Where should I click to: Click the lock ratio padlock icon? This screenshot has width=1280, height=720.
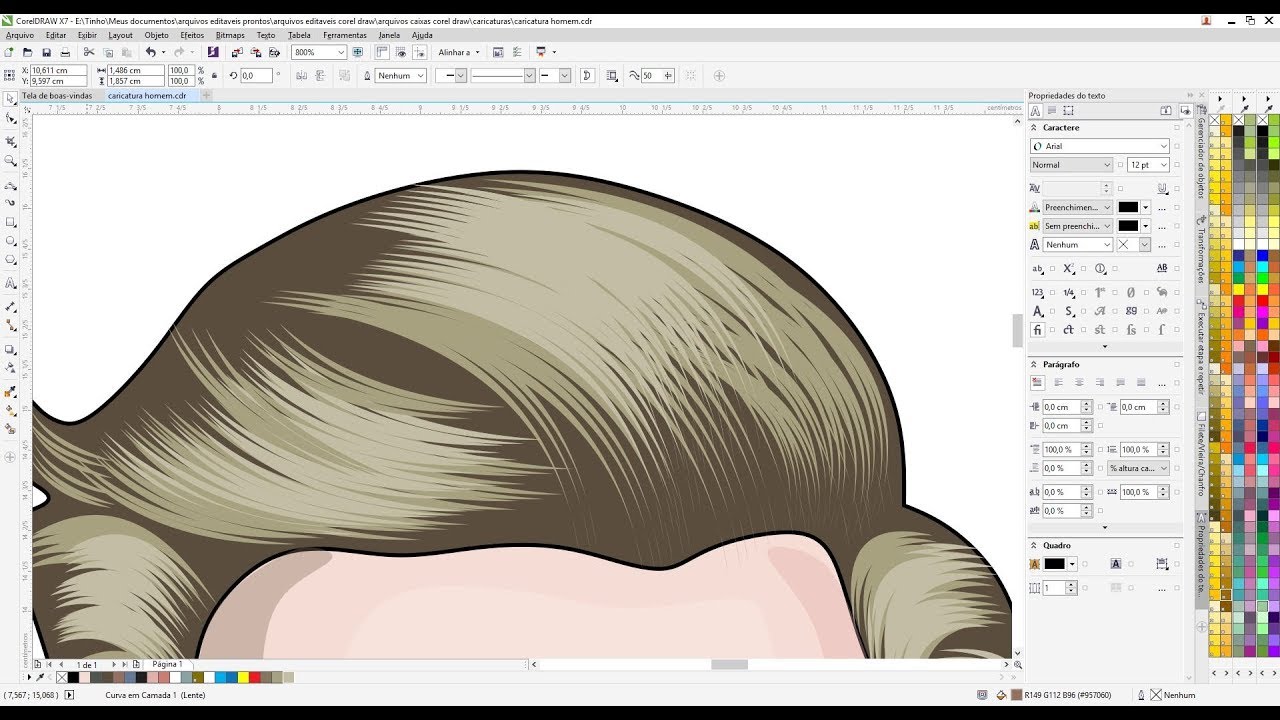[214, 75]
